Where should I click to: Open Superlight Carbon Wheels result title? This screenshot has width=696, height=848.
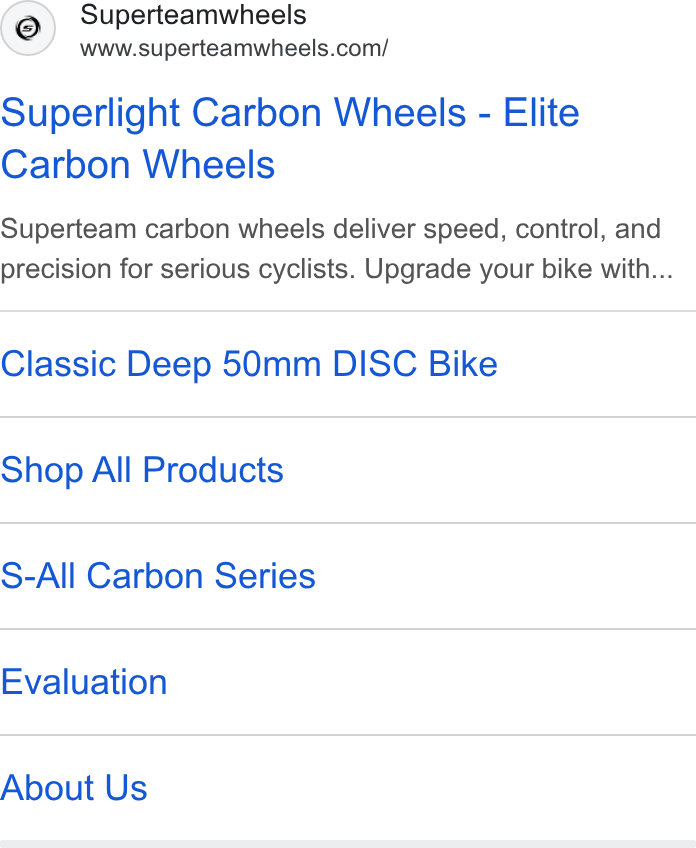click(x=290, y=138)
